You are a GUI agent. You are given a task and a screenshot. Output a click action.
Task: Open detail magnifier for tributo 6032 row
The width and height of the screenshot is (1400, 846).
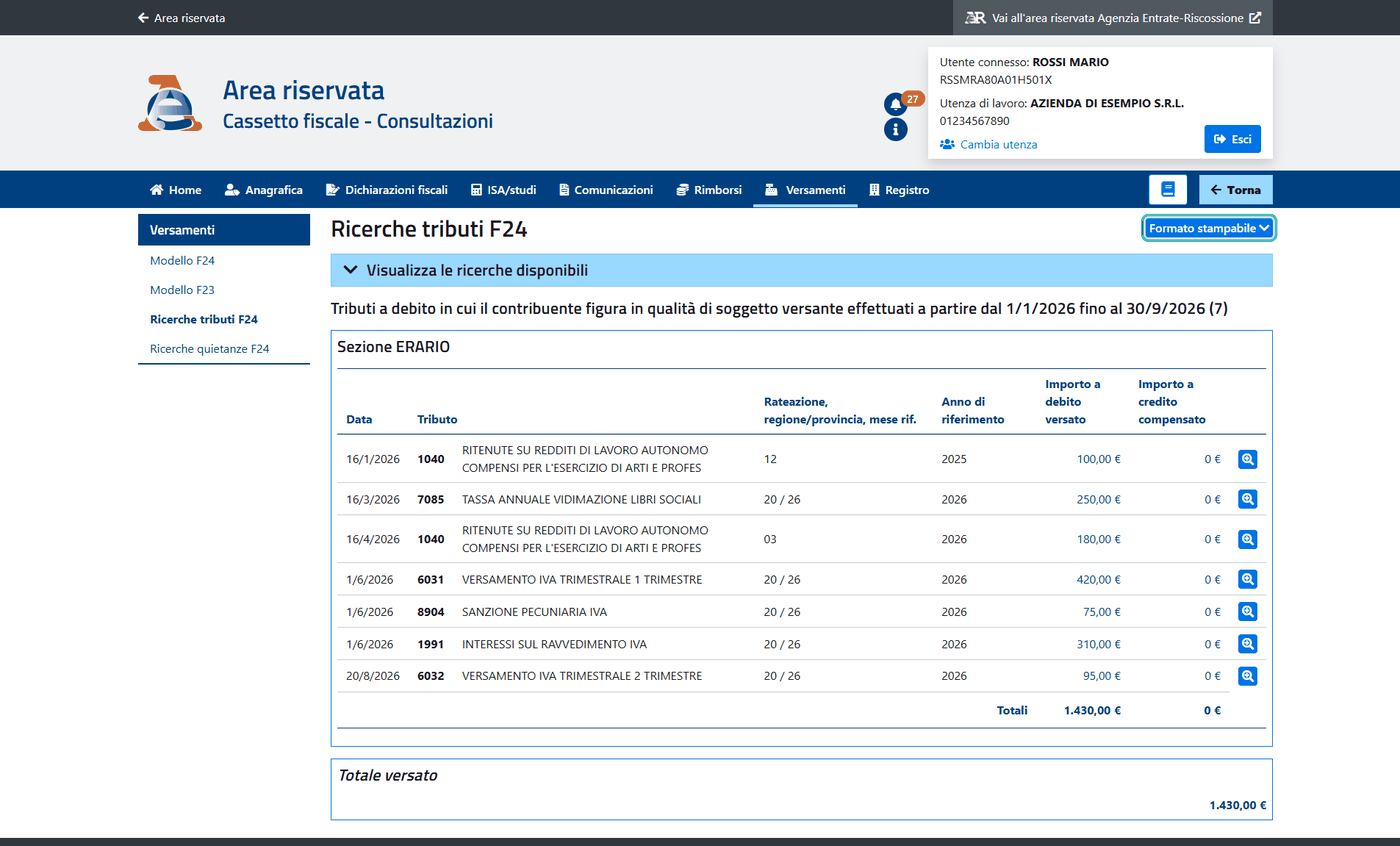pos(1247,676)
